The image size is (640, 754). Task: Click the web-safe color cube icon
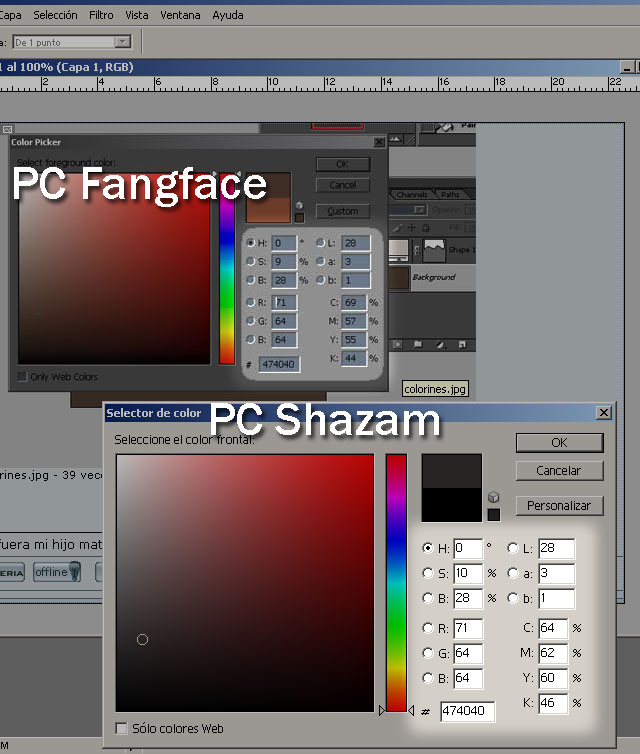point(493,497)
